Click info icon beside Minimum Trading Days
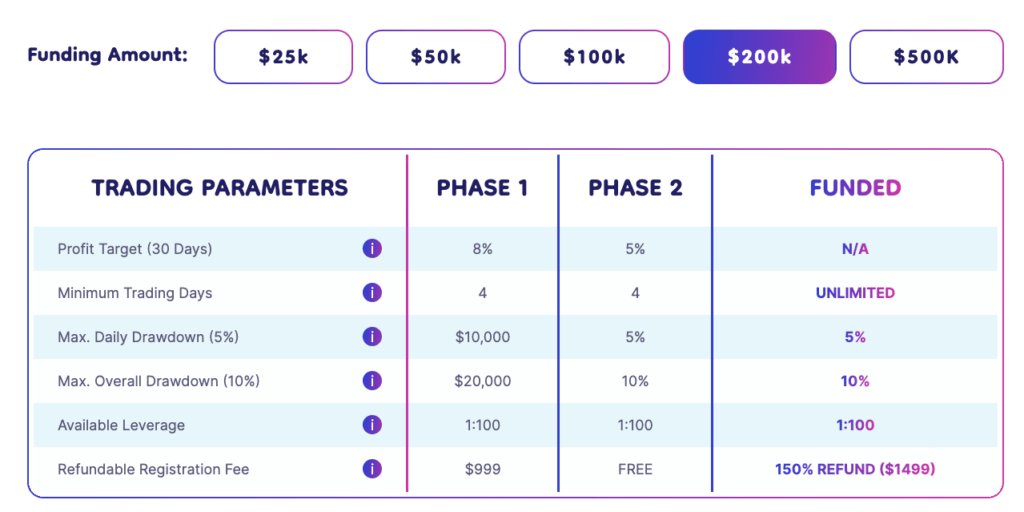This screenshot has height=512, width=1024. click(372, 293)
